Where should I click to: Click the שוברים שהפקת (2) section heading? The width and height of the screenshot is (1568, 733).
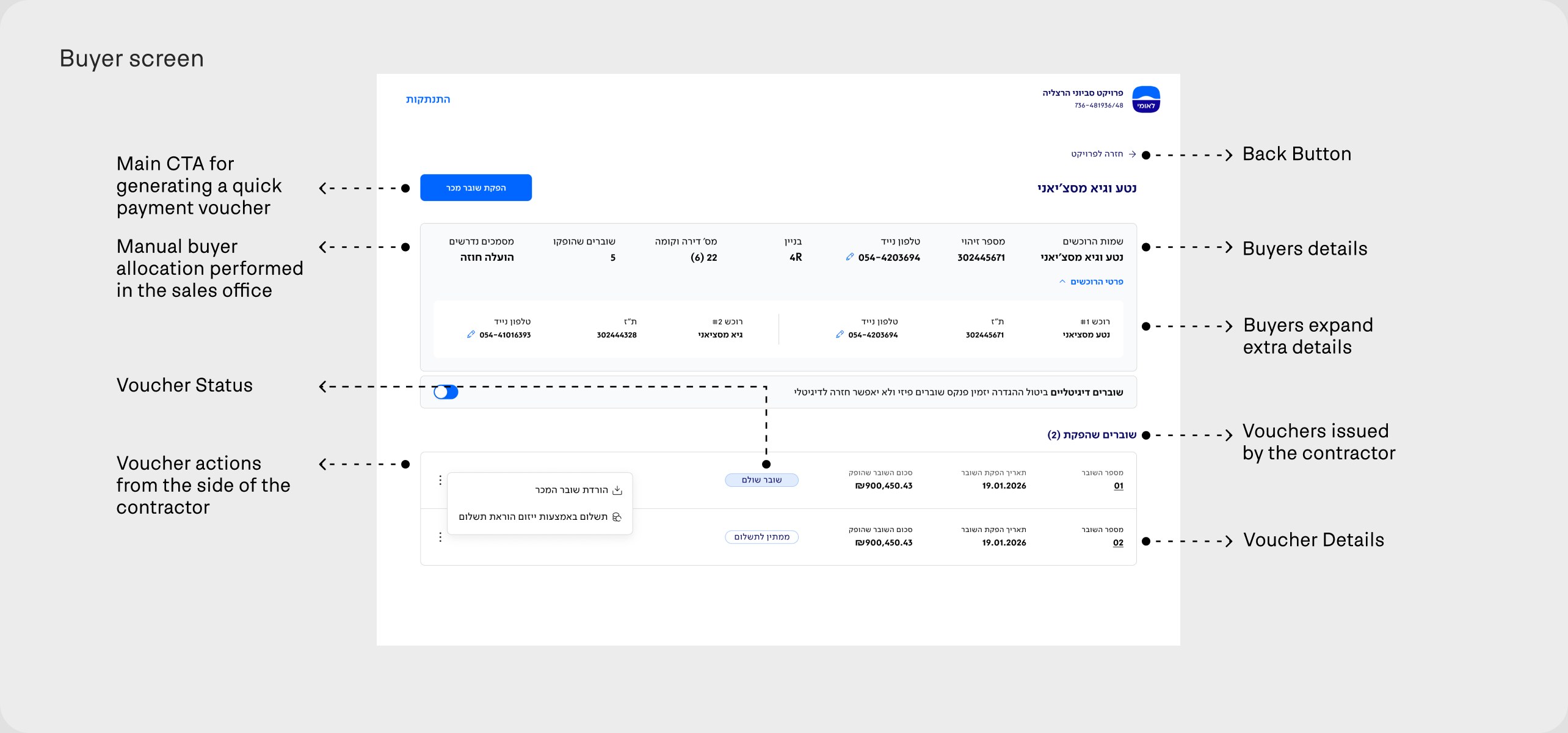coord(1092,435)
